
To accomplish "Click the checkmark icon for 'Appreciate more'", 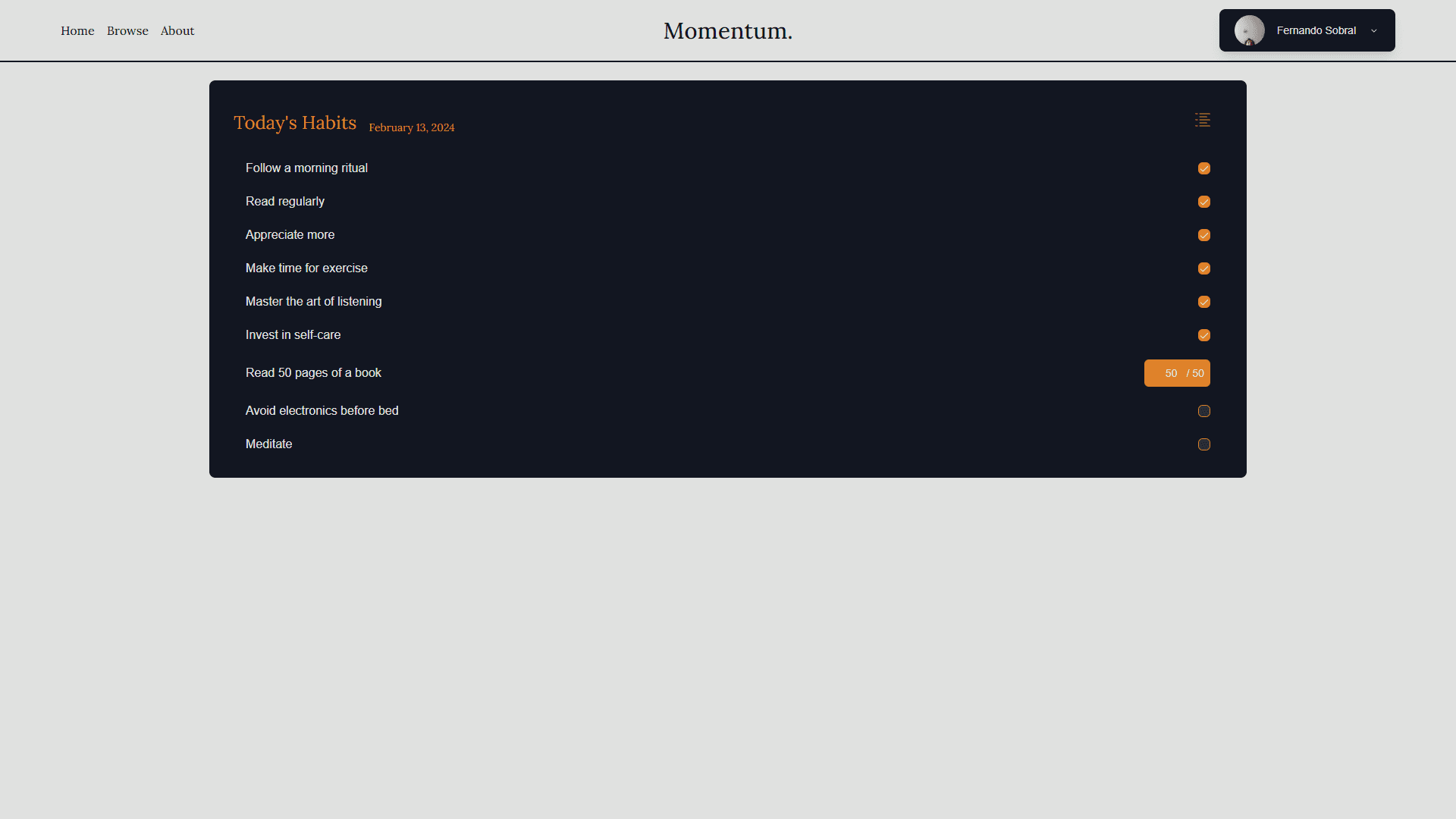I will point(1204,235).
